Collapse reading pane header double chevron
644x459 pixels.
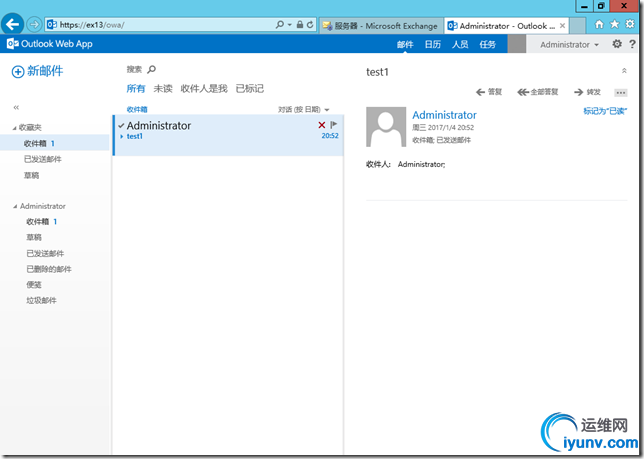tap(624, 71)
